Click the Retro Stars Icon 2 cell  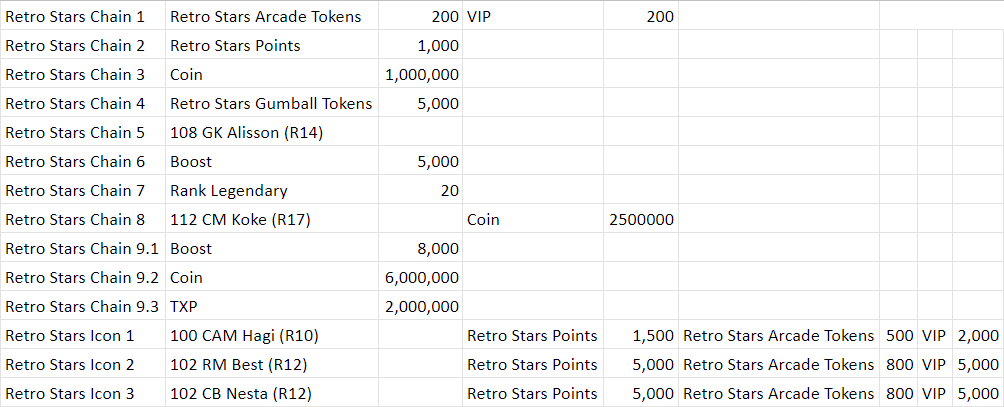83,364
